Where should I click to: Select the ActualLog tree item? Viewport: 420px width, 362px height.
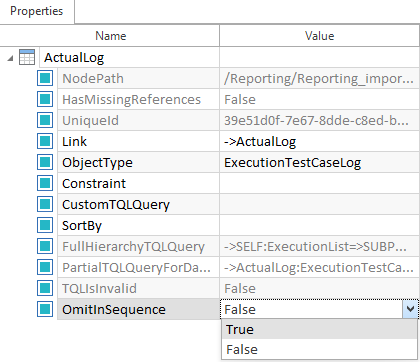coord(74,58)
